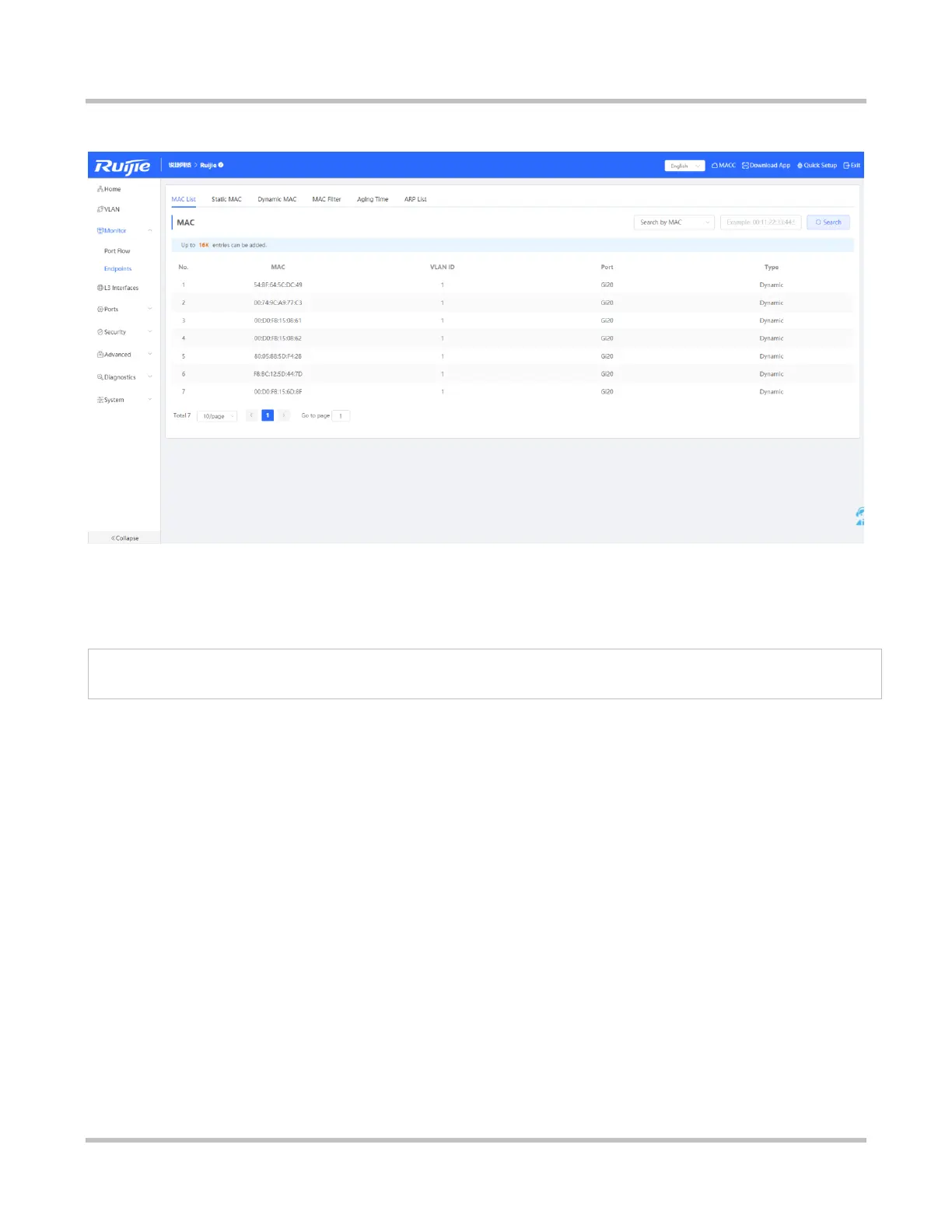Click the info icon beside Ruijie breadcrumb
The height and width of the screenshot is (1232, 952).
coord(221,165)
